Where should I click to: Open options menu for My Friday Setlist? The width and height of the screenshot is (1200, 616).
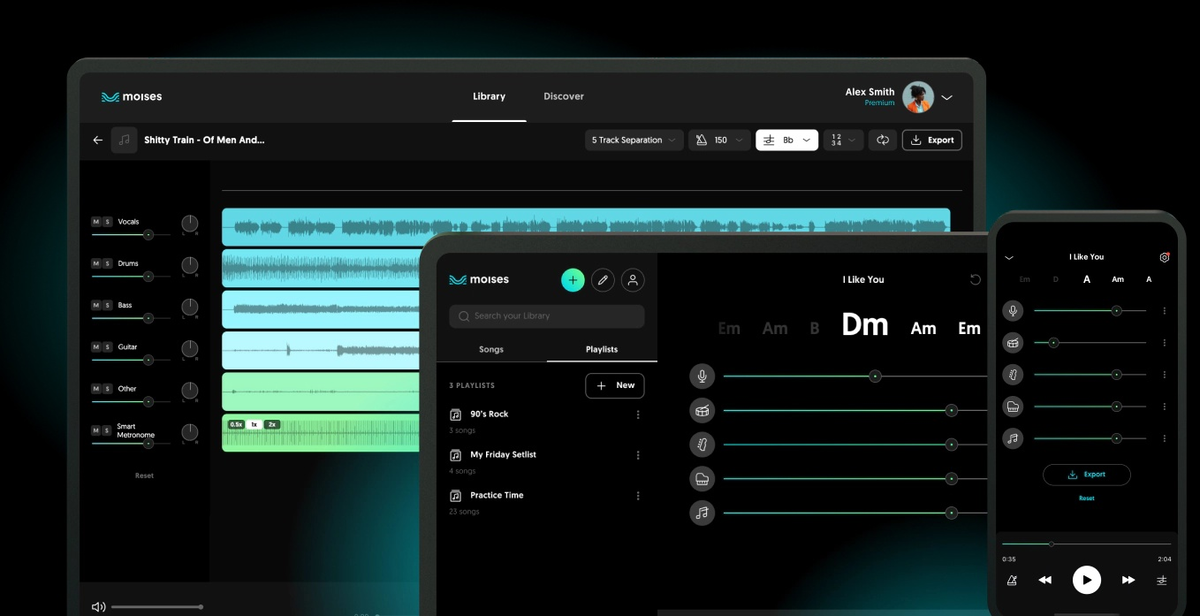click(638, 455)
